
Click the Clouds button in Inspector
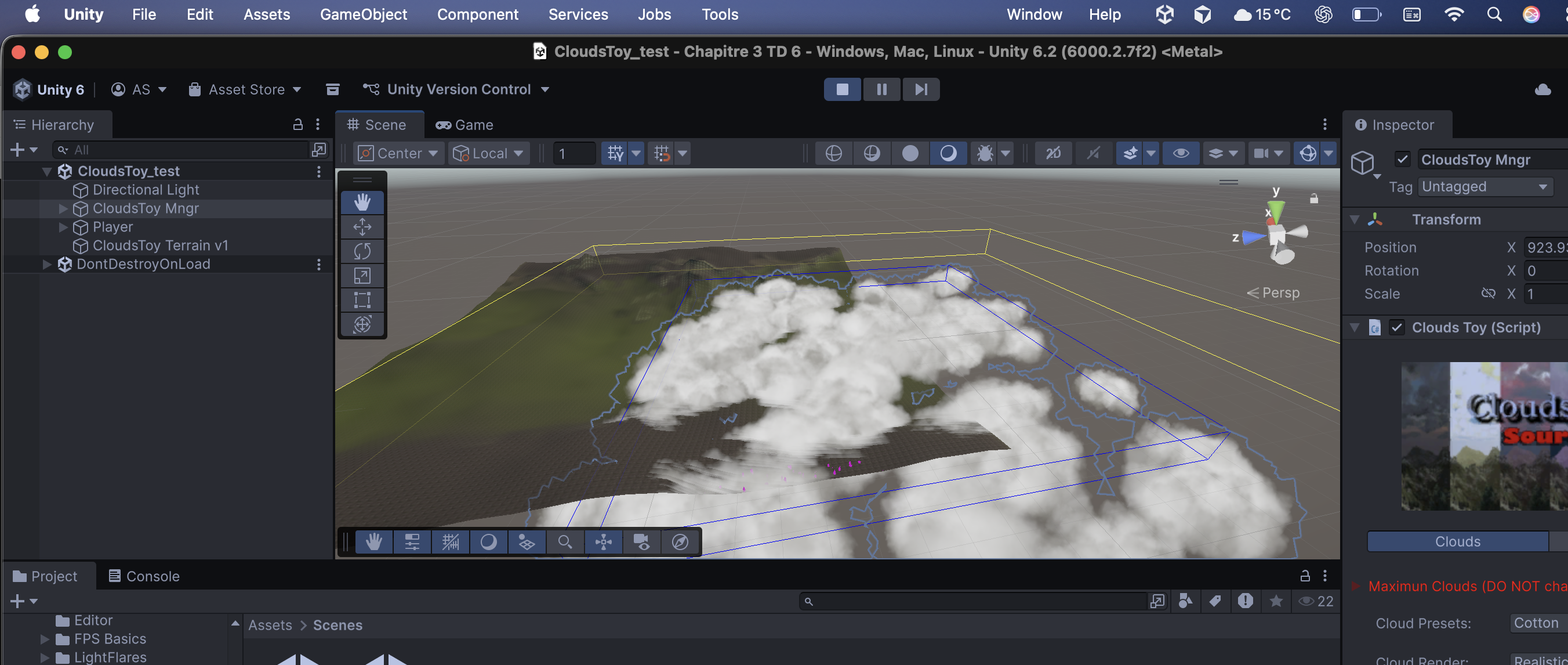tap(1457, 541)
